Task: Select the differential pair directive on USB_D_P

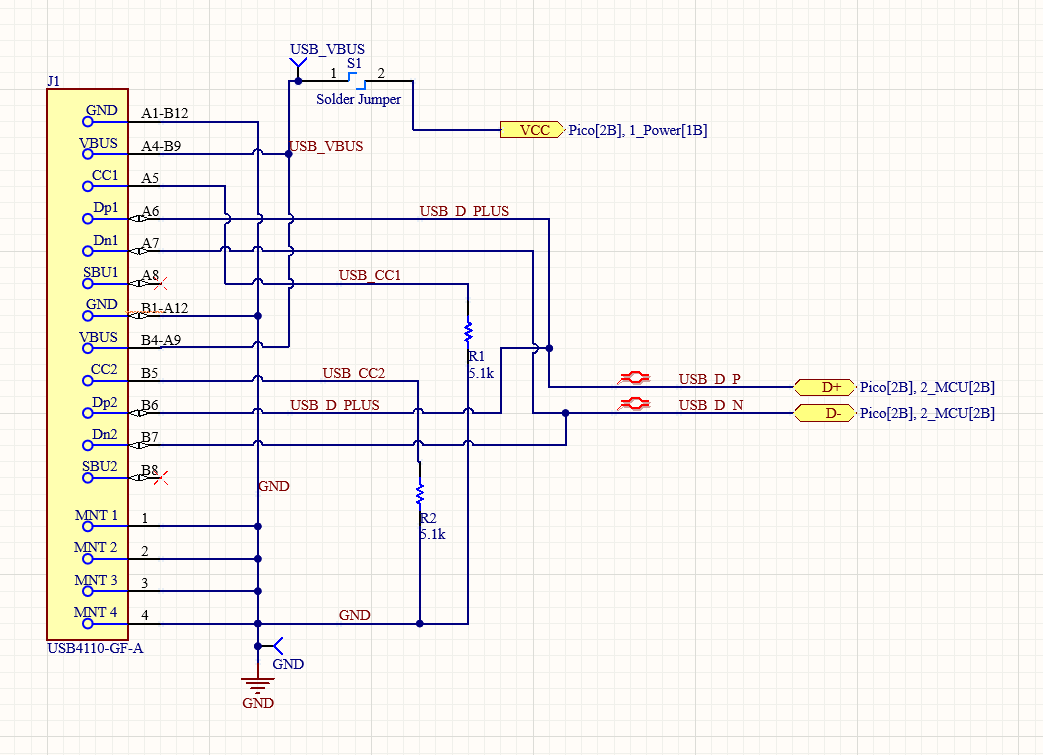Action: (x=634, y=378)
